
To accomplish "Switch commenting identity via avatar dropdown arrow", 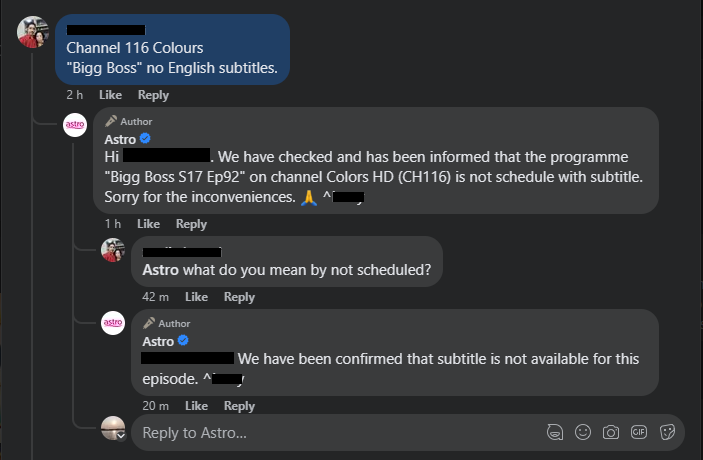I will coord(121,436).
